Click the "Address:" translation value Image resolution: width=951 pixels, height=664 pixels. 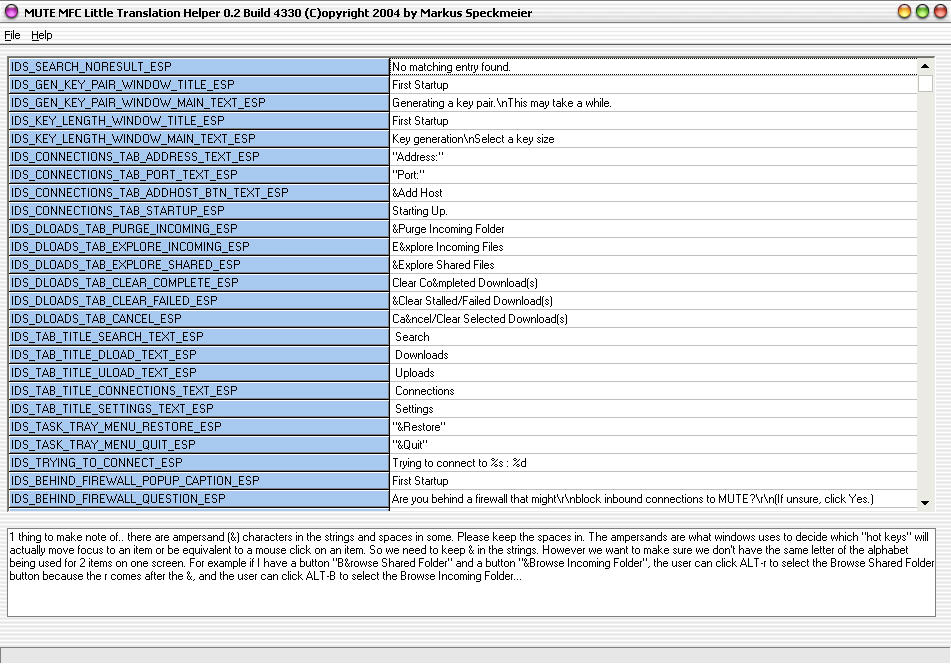pyautogui.click(x=653, y=157)
